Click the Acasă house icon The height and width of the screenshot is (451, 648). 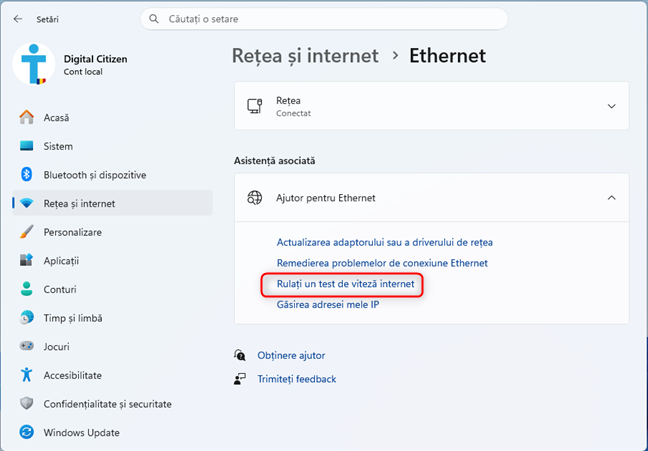coord(26,117)
